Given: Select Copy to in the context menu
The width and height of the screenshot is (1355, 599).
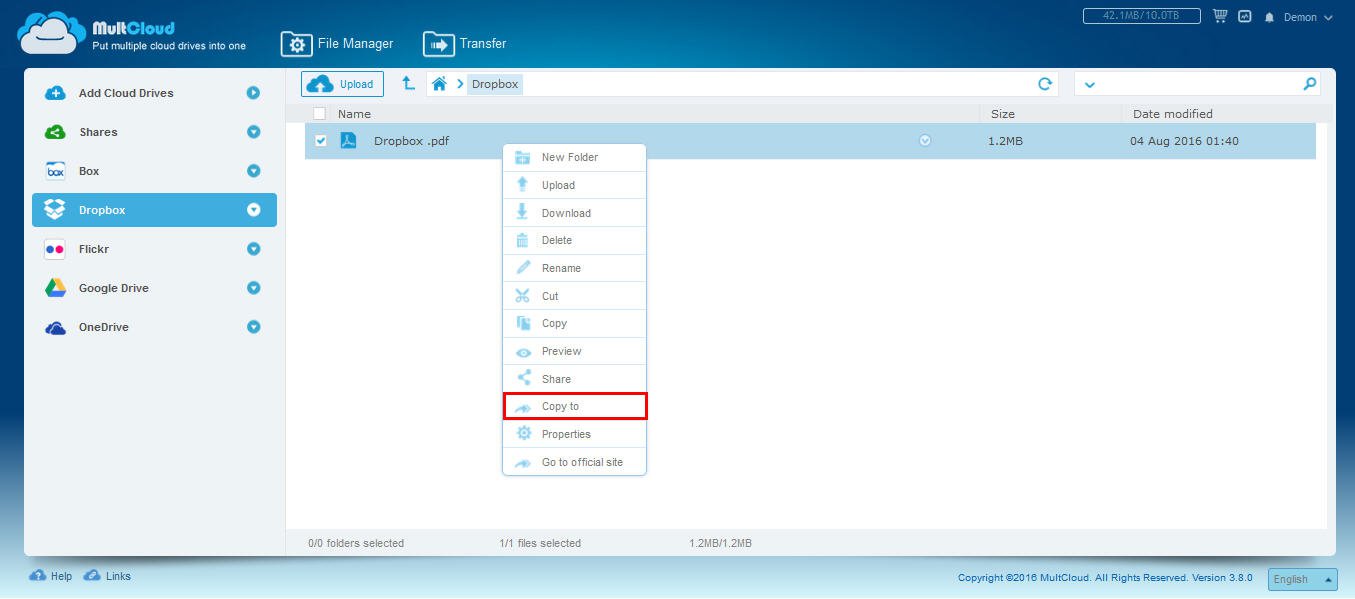Looking at the screenshot, I should [574, 406].
